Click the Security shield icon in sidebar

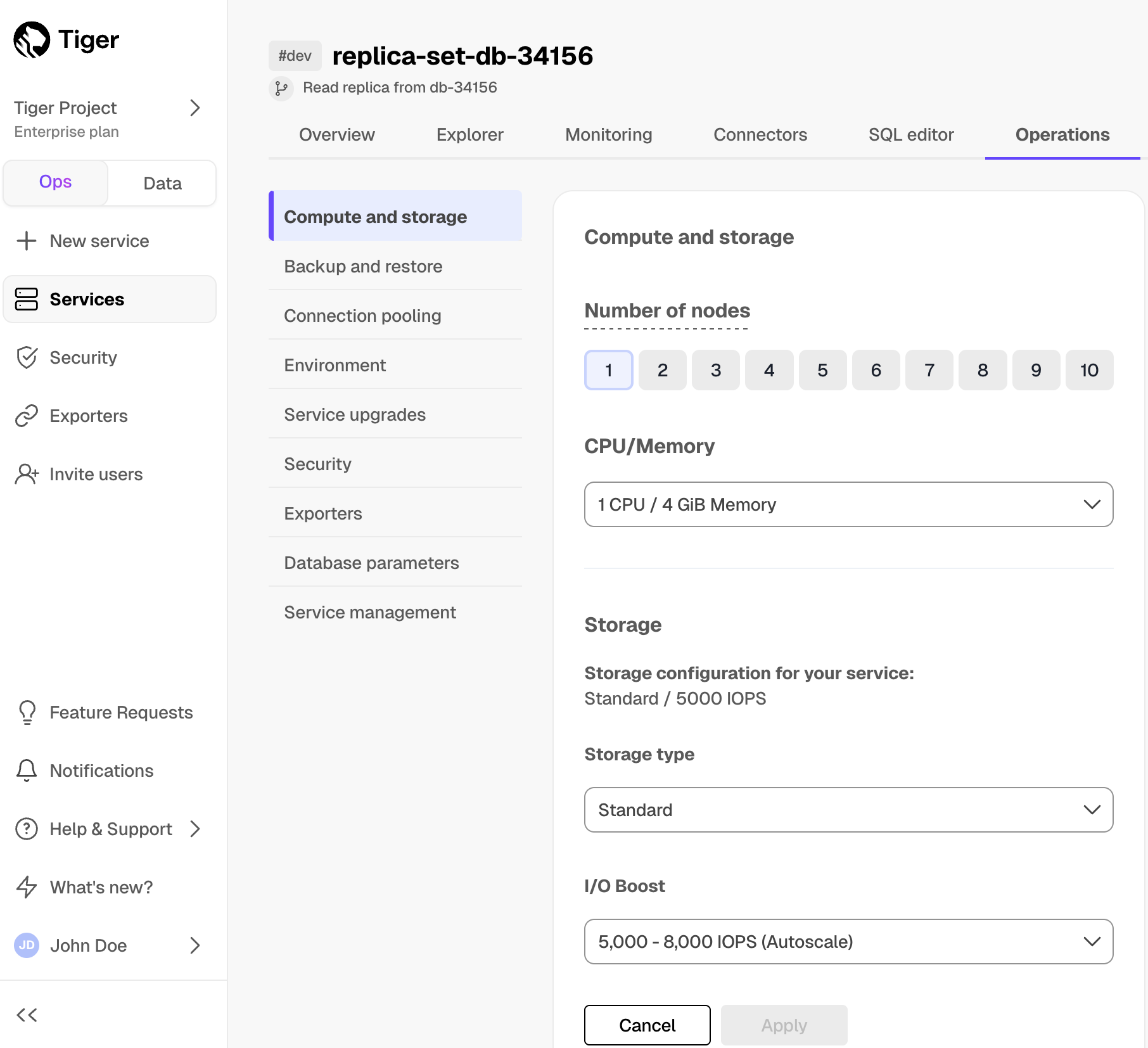pos(27,357)
